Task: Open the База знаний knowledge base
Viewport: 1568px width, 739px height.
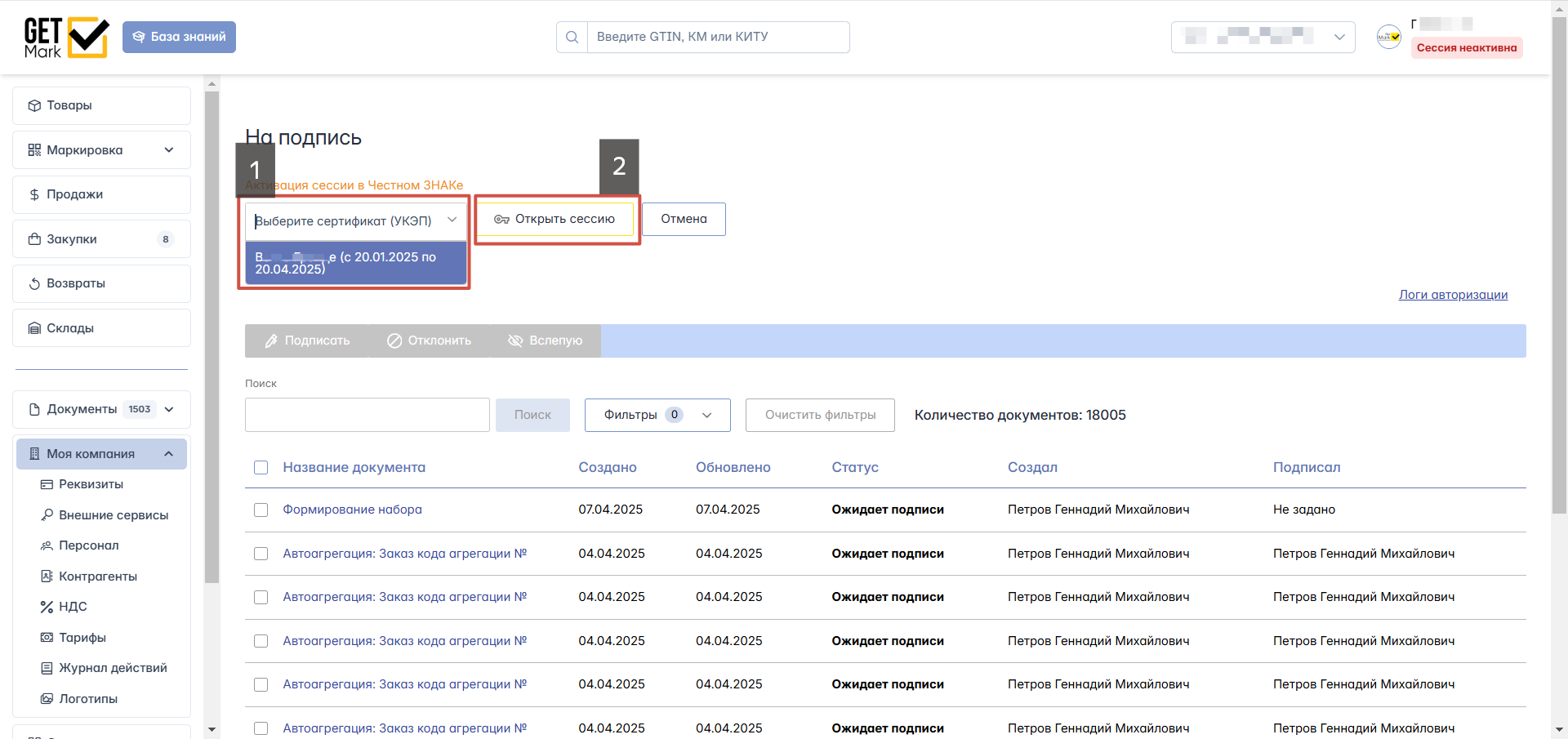Action: (179, 38)
